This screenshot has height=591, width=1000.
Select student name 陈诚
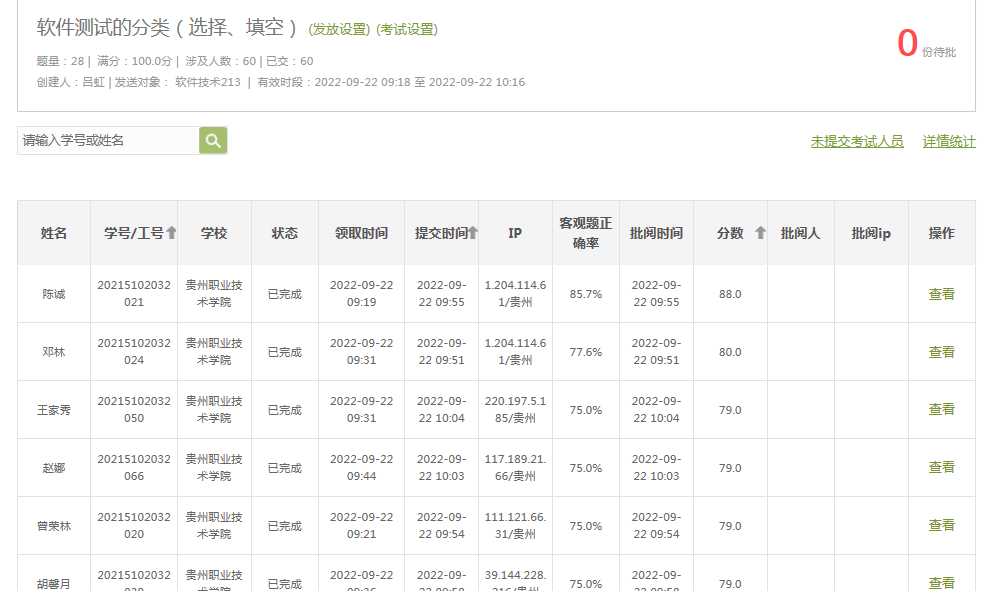pos(53,293)
